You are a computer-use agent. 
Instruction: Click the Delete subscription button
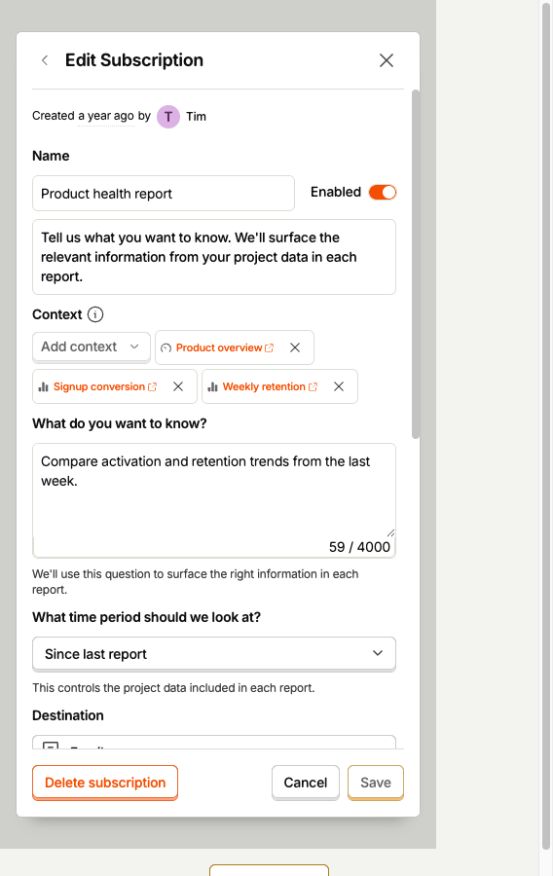tap(105, 782)
